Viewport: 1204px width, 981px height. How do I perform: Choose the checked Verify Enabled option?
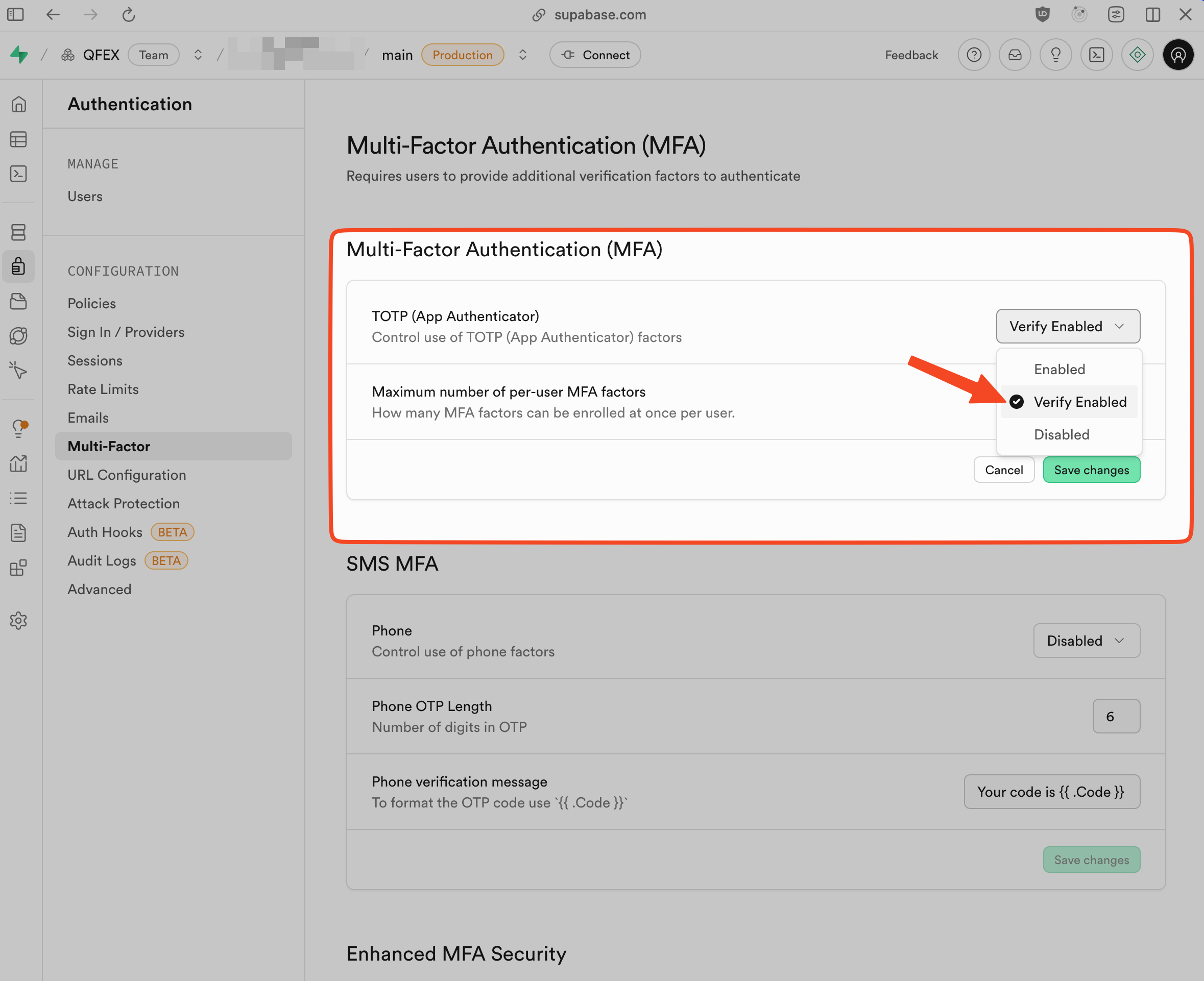[x=1079, y=402]
